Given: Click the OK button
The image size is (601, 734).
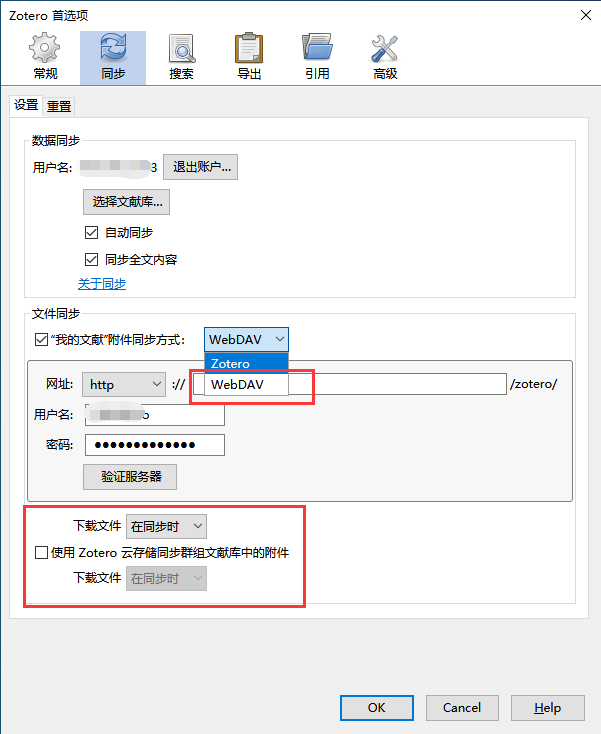Looking at the screenshot, I should tap(377, 708).
